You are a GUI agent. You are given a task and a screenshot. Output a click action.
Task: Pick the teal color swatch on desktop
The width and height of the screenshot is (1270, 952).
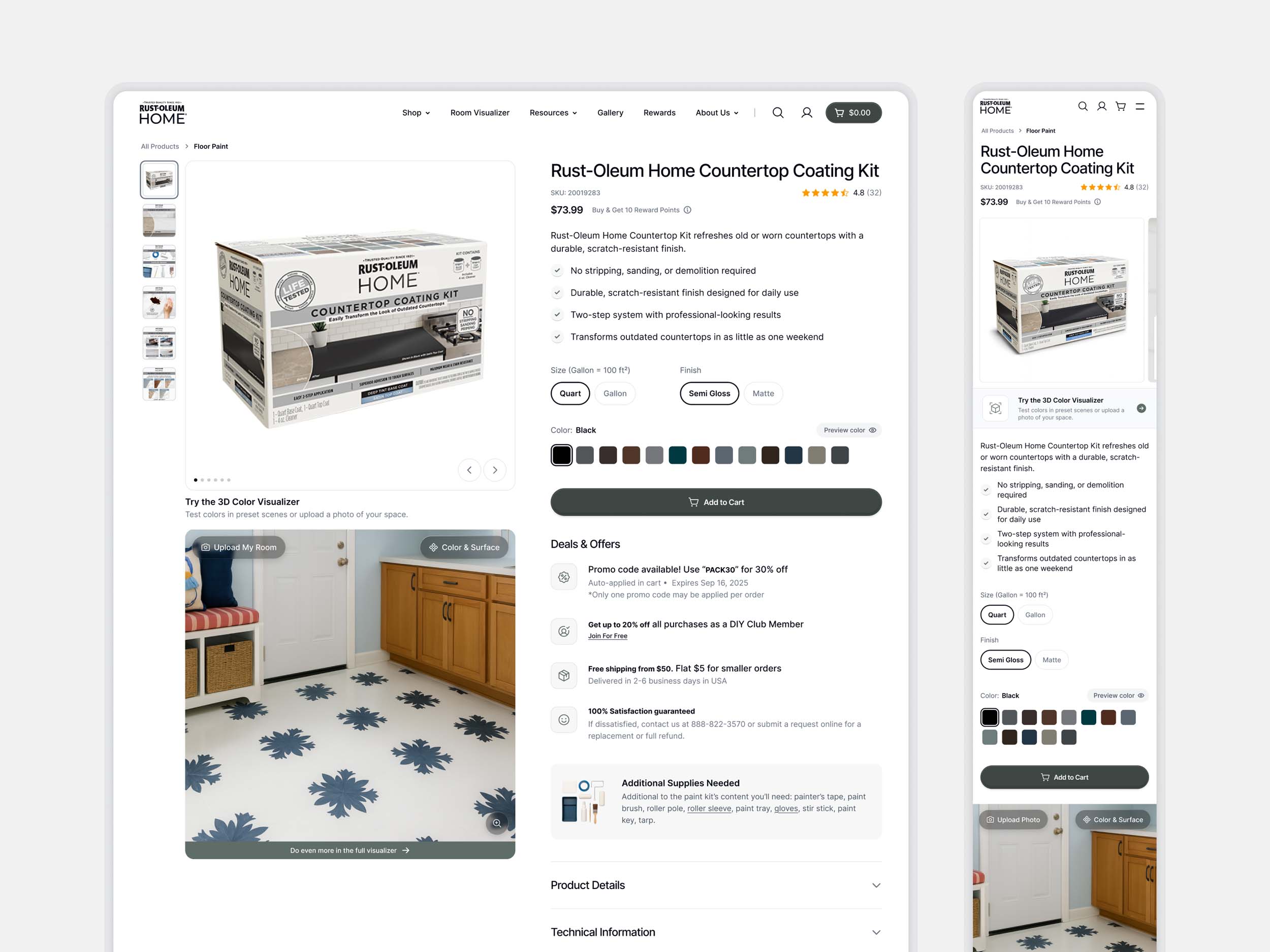click(677, 455)
